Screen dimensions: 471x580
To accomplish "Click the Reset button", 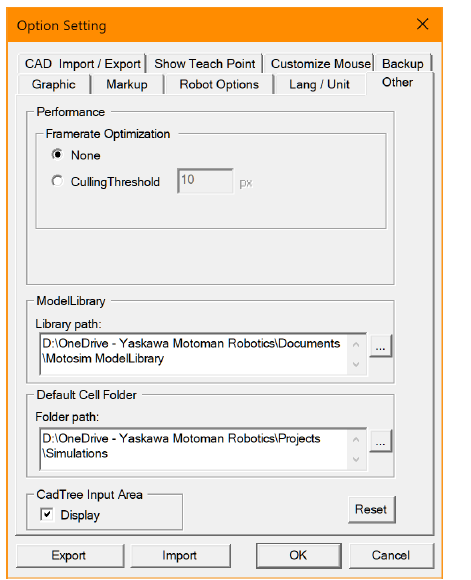I will pyautogui.click(x=371, y=509).
